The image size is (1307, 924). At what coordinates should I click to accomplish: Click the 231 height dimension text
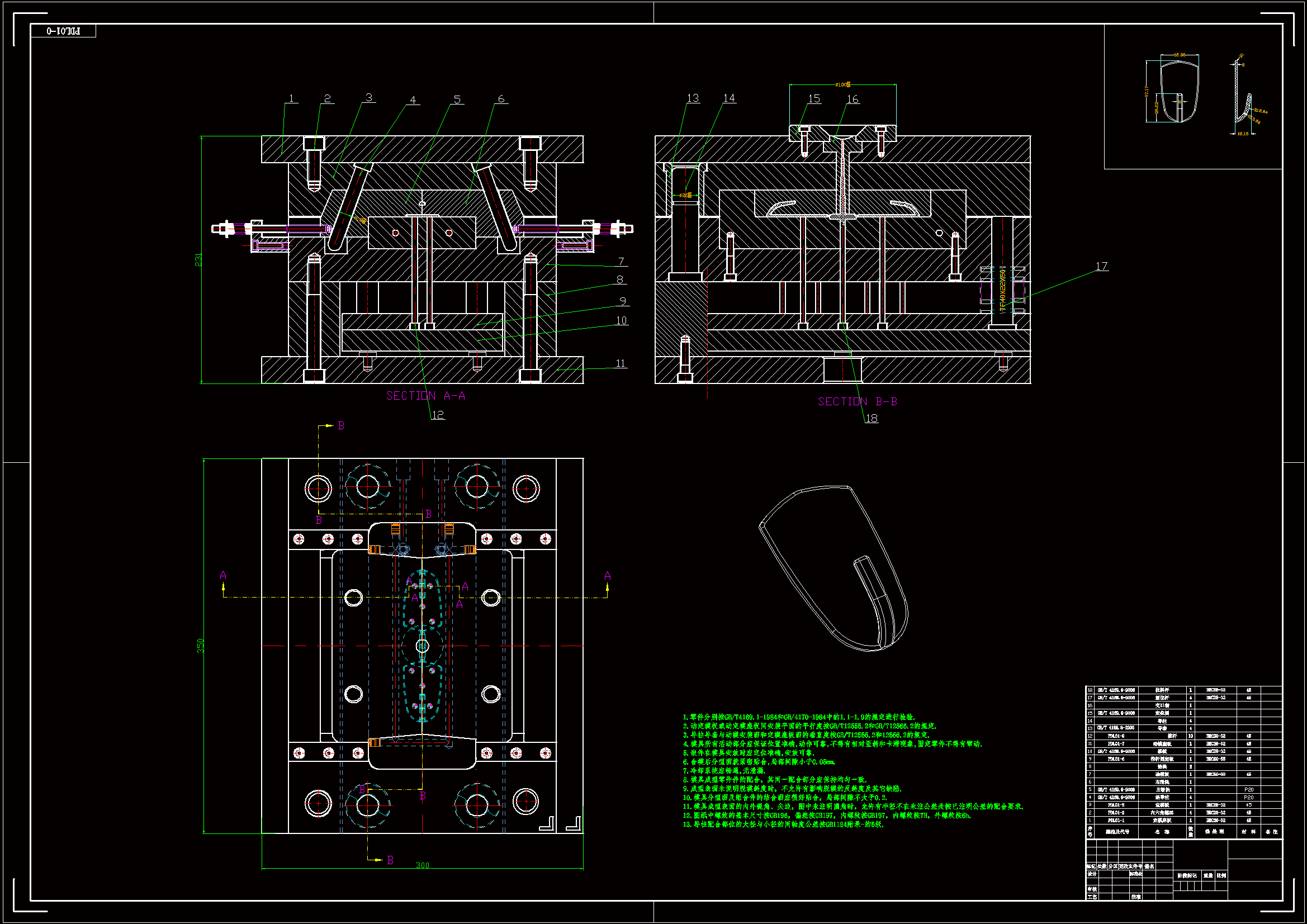click(198, 259)
